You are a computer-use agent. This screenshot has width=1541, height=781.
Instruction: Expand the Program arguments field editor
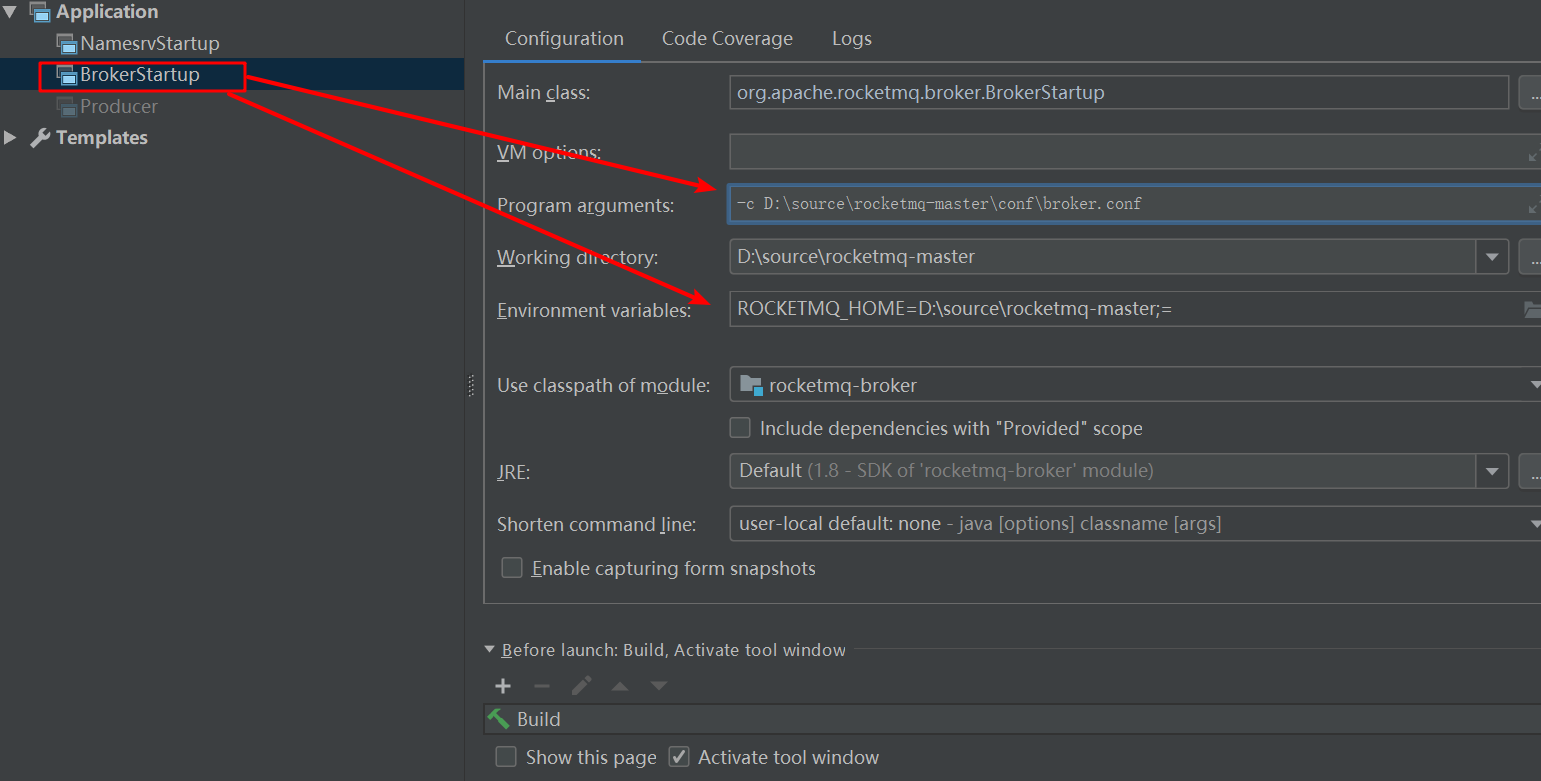pyautogui.click(x=1533, y=206)
